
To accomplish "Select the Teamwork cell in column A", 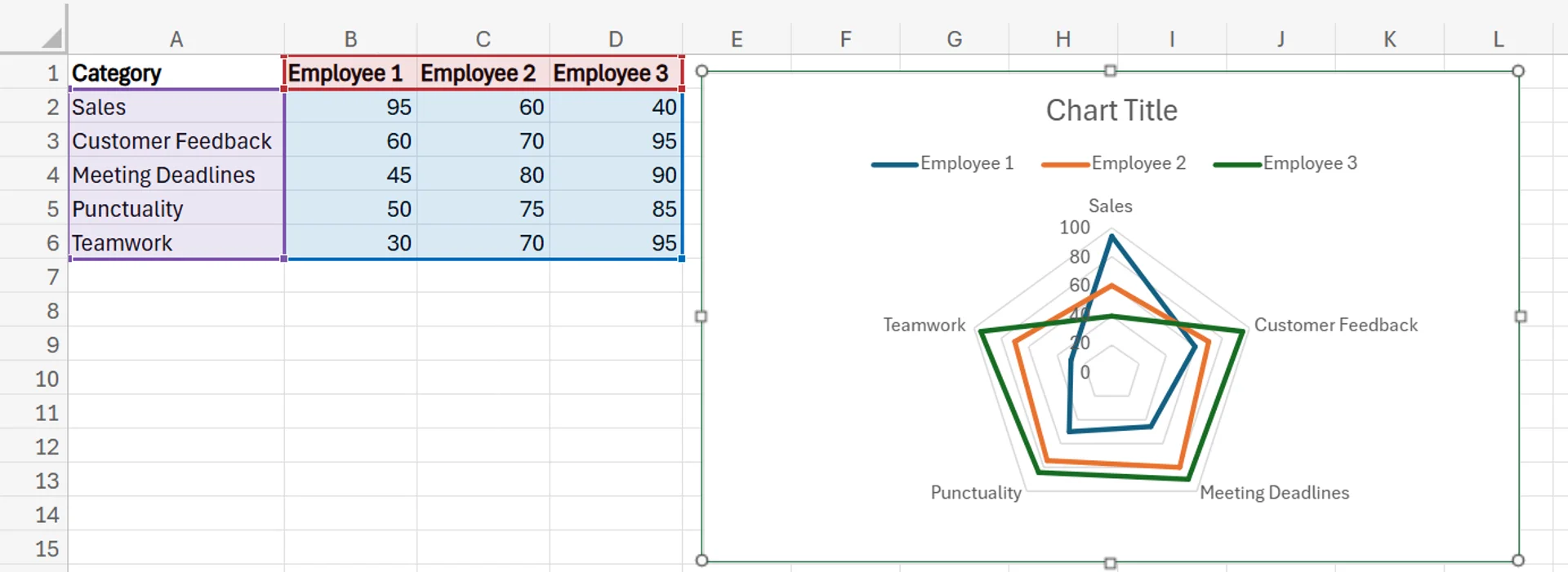I will pyautogui.click(x=176, y=242).
